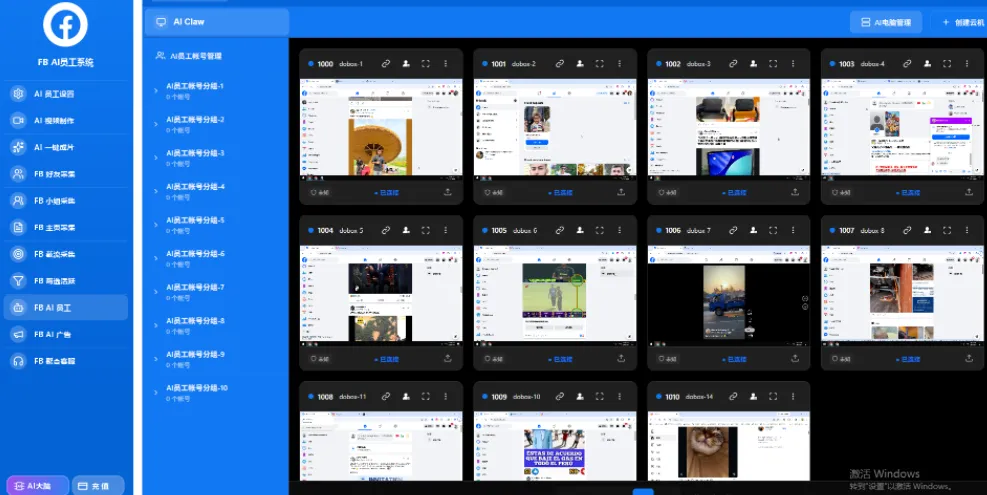Click the link icon on card 1001 dobox-2
The height and width of the screenshot is (495, 987).
point(560,64)
